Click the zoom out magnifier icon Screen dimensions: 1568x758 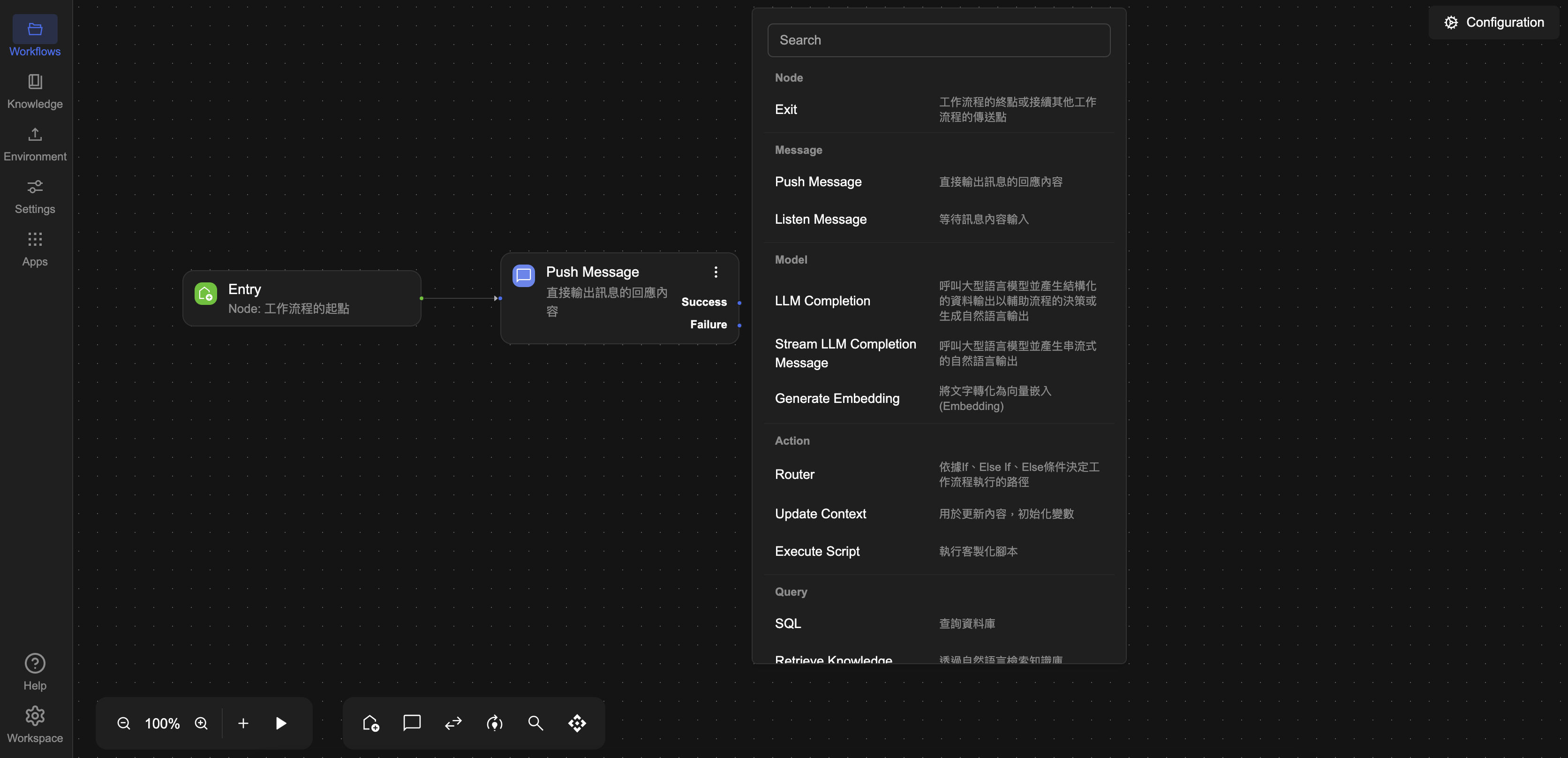[x=124, y=723]
